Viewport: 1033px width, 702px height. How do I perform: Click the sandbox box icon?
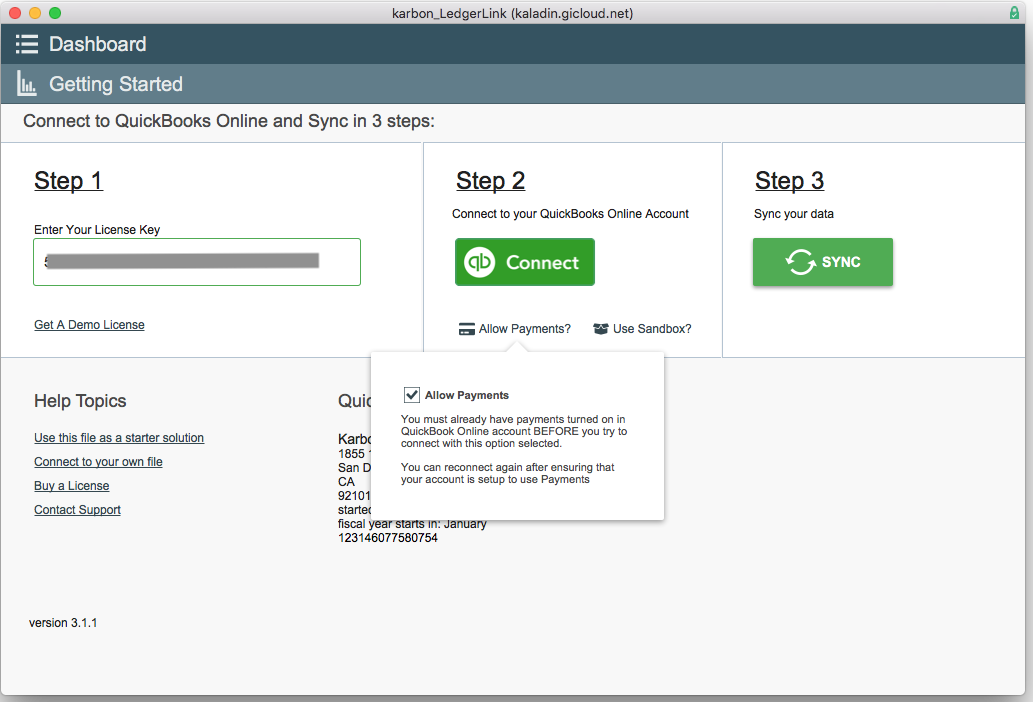[601, 329]
